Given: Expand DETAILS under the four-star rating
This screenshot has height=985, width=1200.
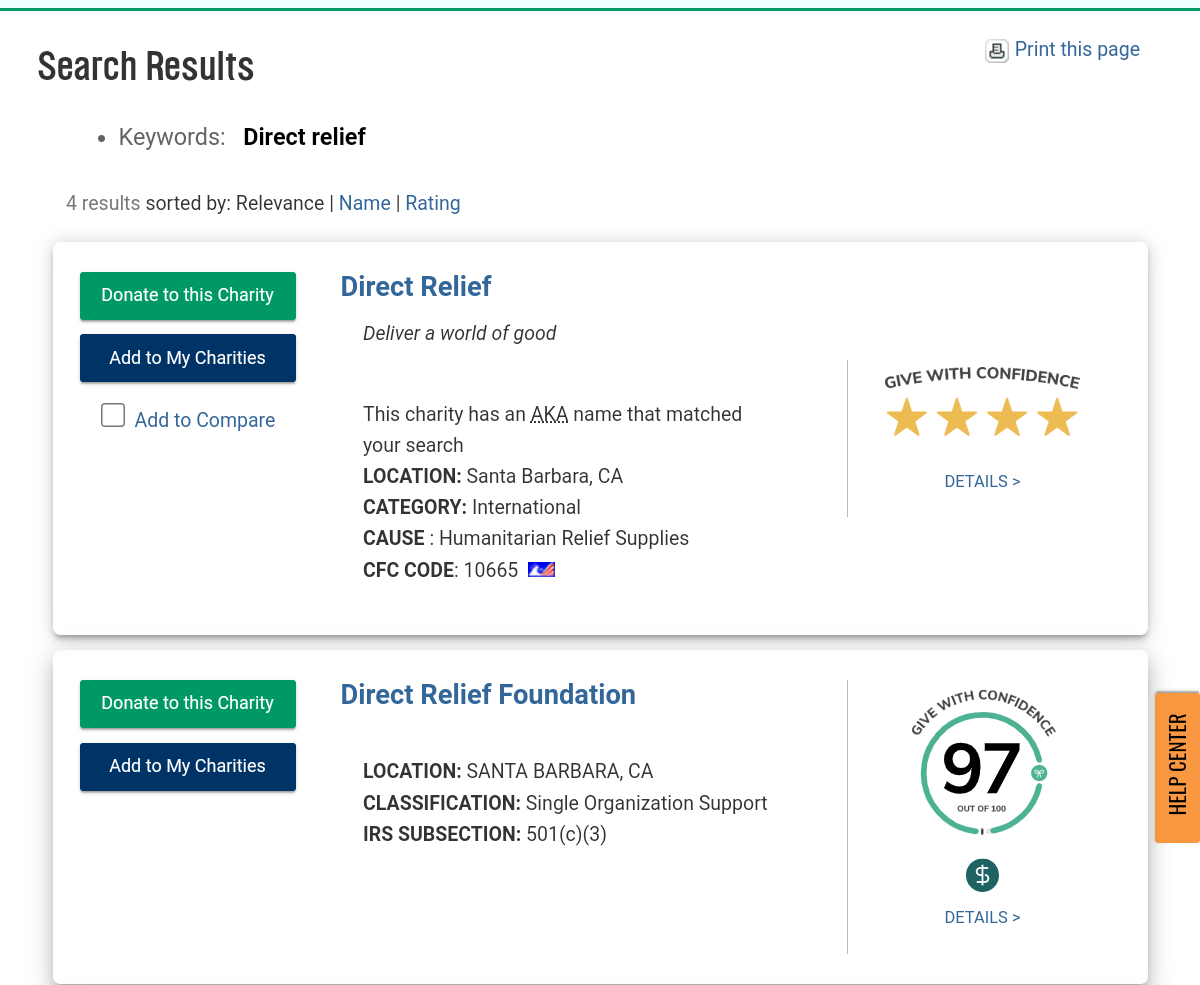Looking at the screenshot, I should (982, 481).
